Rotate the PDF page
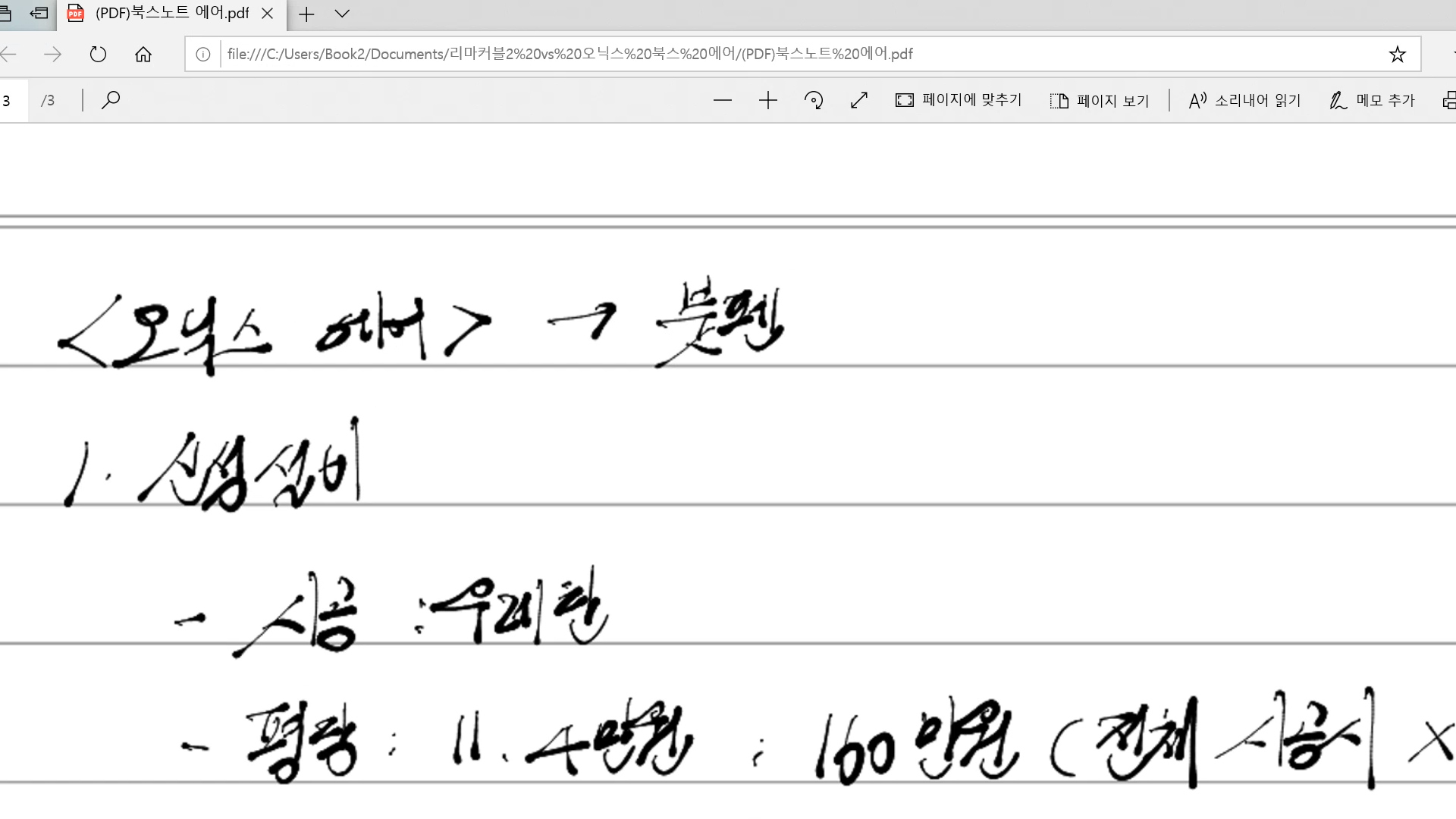This screenshot has height=819, width=1456. click(814, 100)
